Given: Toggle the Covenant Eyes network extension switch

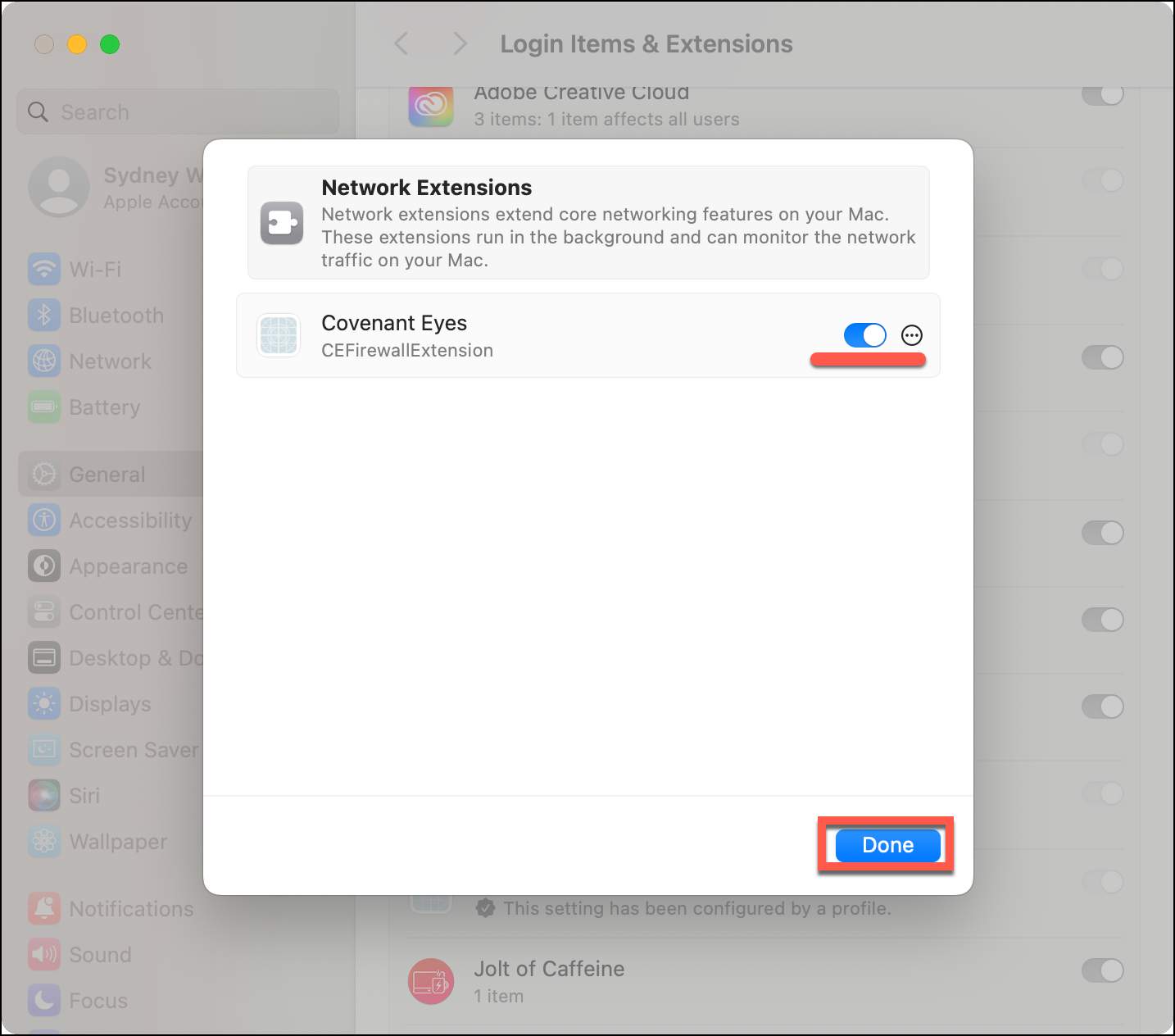Looking at the screenshot, I should click(865, 335).
